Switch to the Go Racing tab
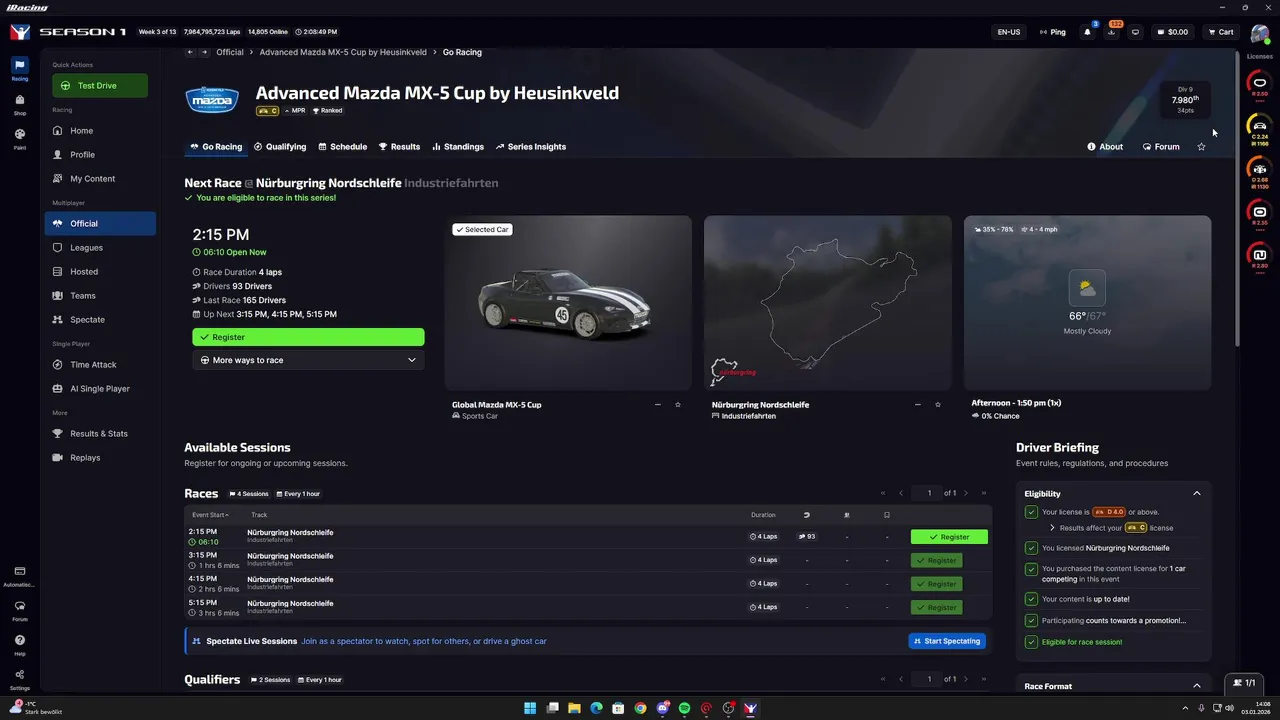 pyautogui.click(x=215, y=147)
